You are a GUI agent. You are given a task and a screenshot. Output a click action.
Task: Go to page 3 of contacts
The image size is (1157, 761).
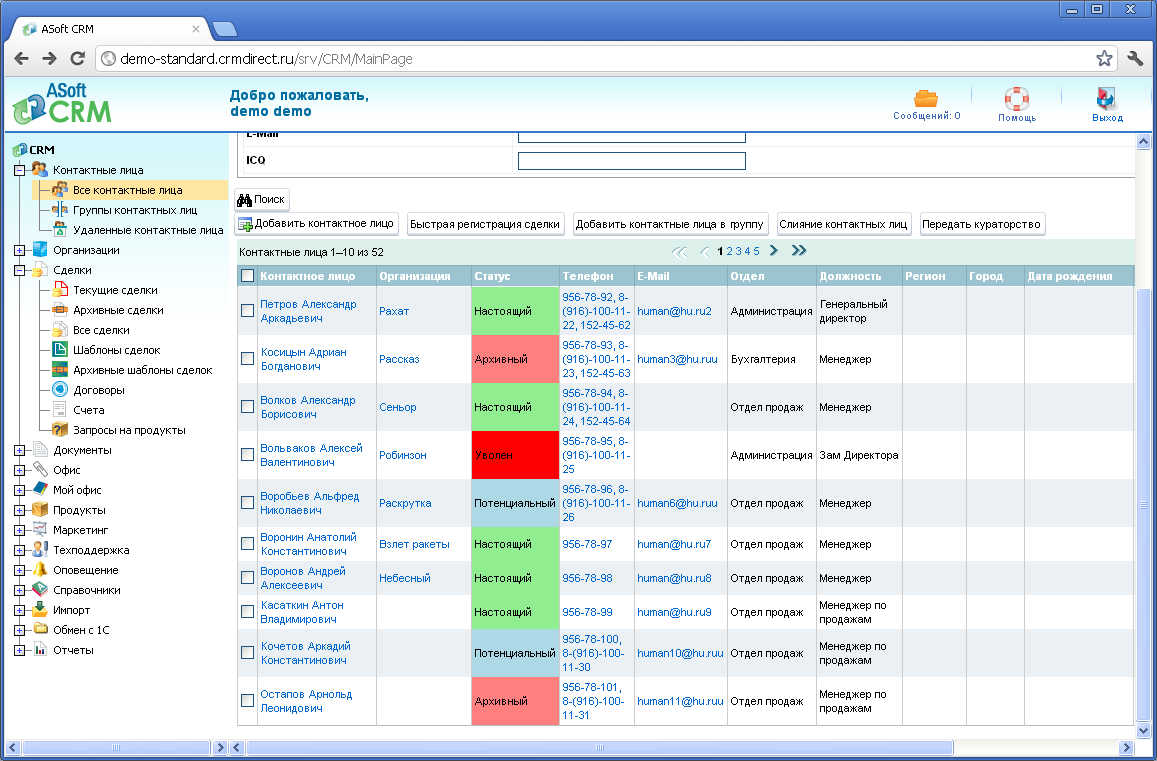pyautogui.click(x=738, y=251)
